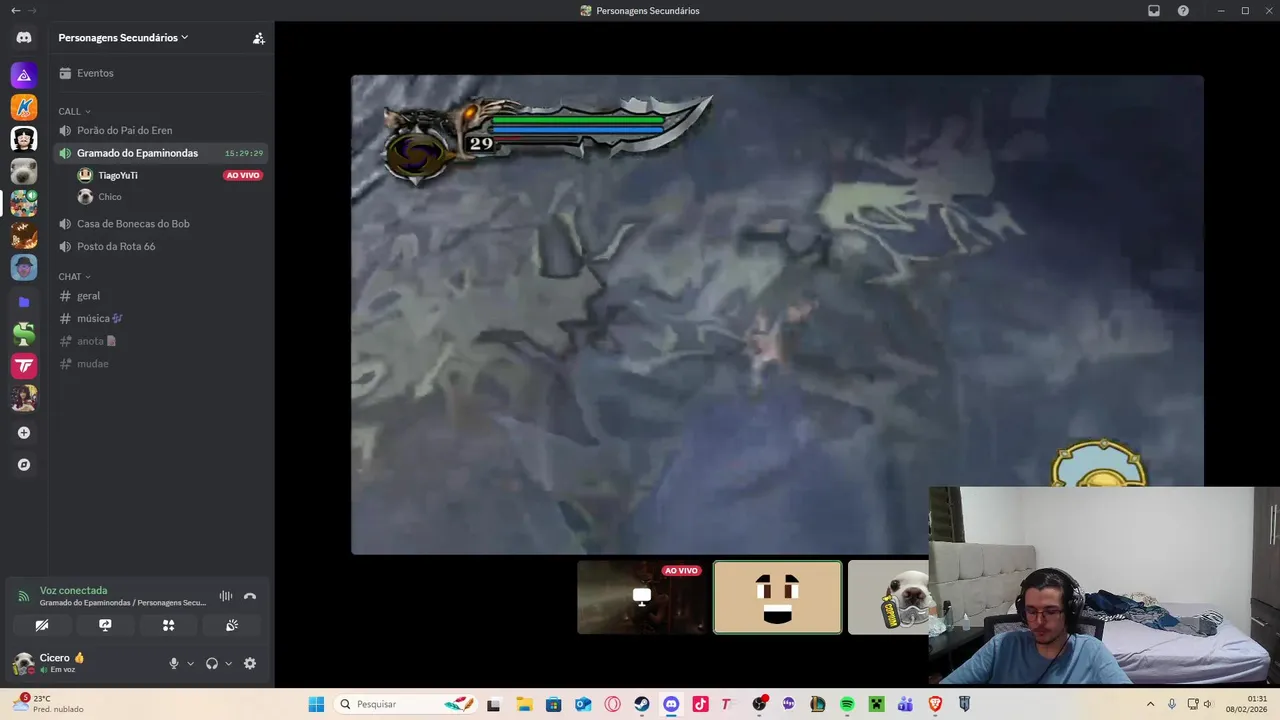This screenshot has width=1280, height=720.
Task: Open Microsoft Teams from the taskbar
Action: pos(905,704)
